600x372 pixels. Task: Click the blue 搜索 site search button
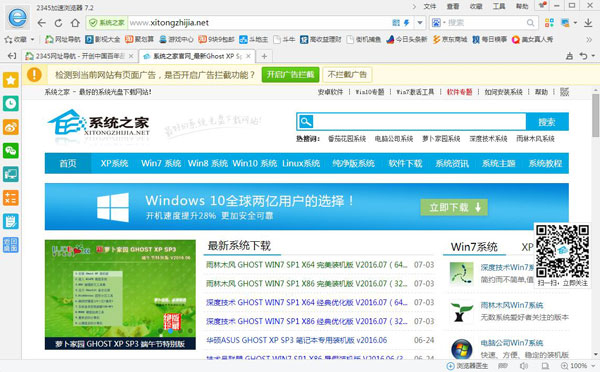pyautogui.click(x=547, y=122)
